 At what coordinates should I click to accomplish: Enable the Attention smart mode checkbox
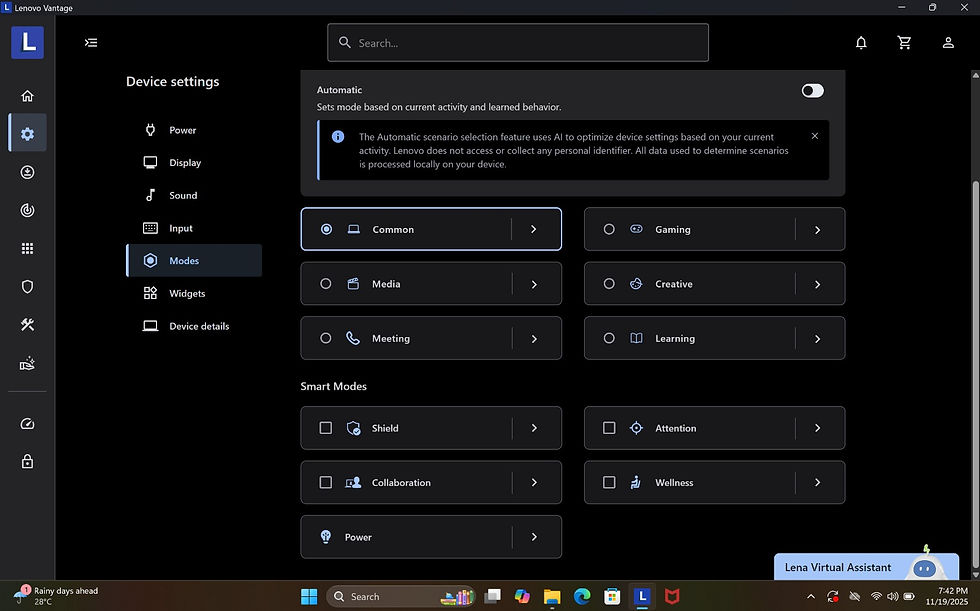[x=609, y=428]
